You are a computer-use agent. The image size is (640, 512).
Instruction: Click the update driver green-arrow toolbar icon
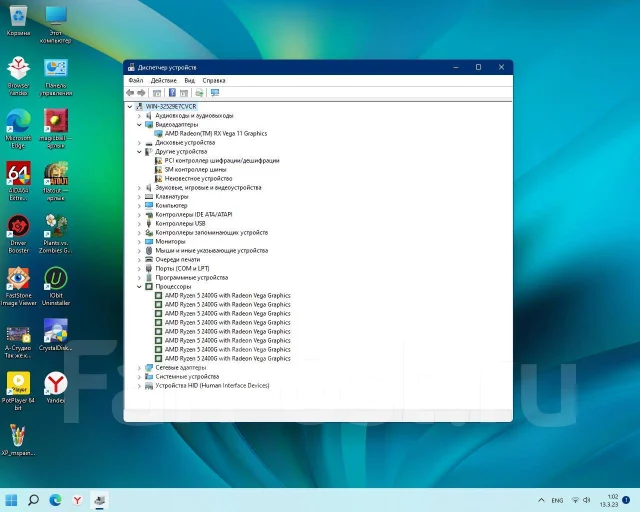(x=199, y=93)
